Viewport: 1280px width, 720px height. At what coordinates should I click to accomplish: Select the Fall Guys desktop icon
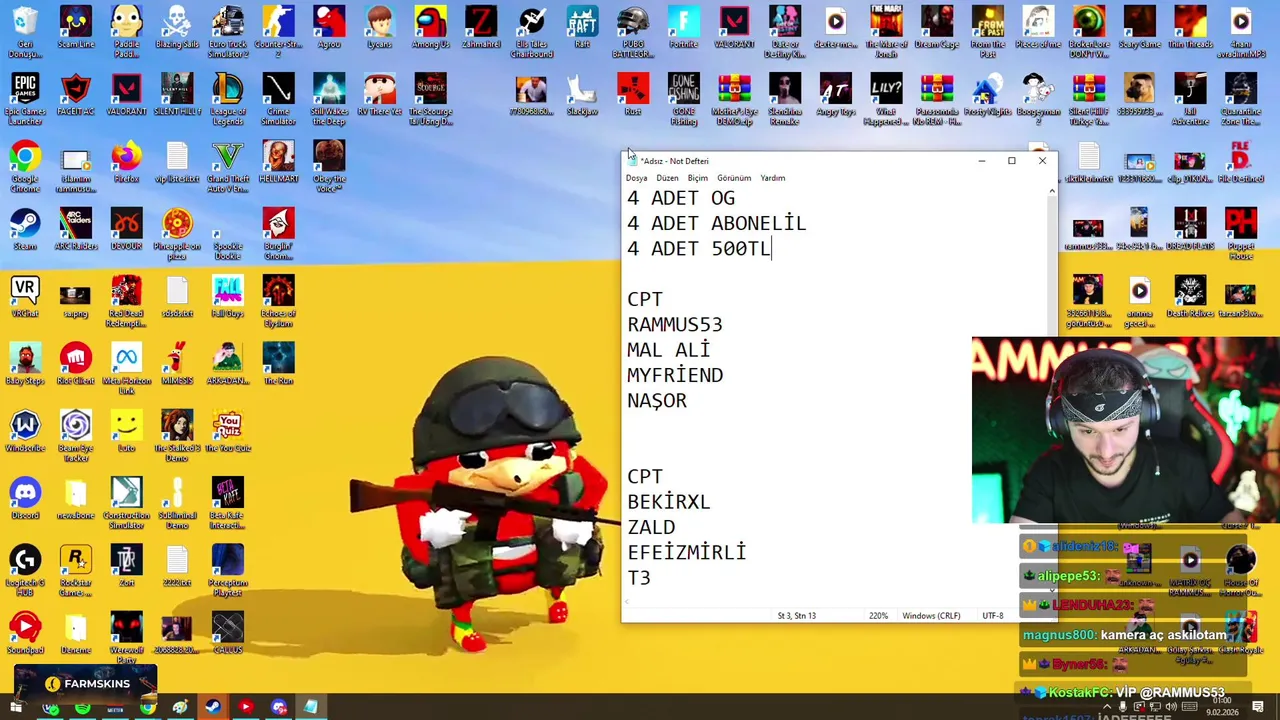[x=228, y=297]
